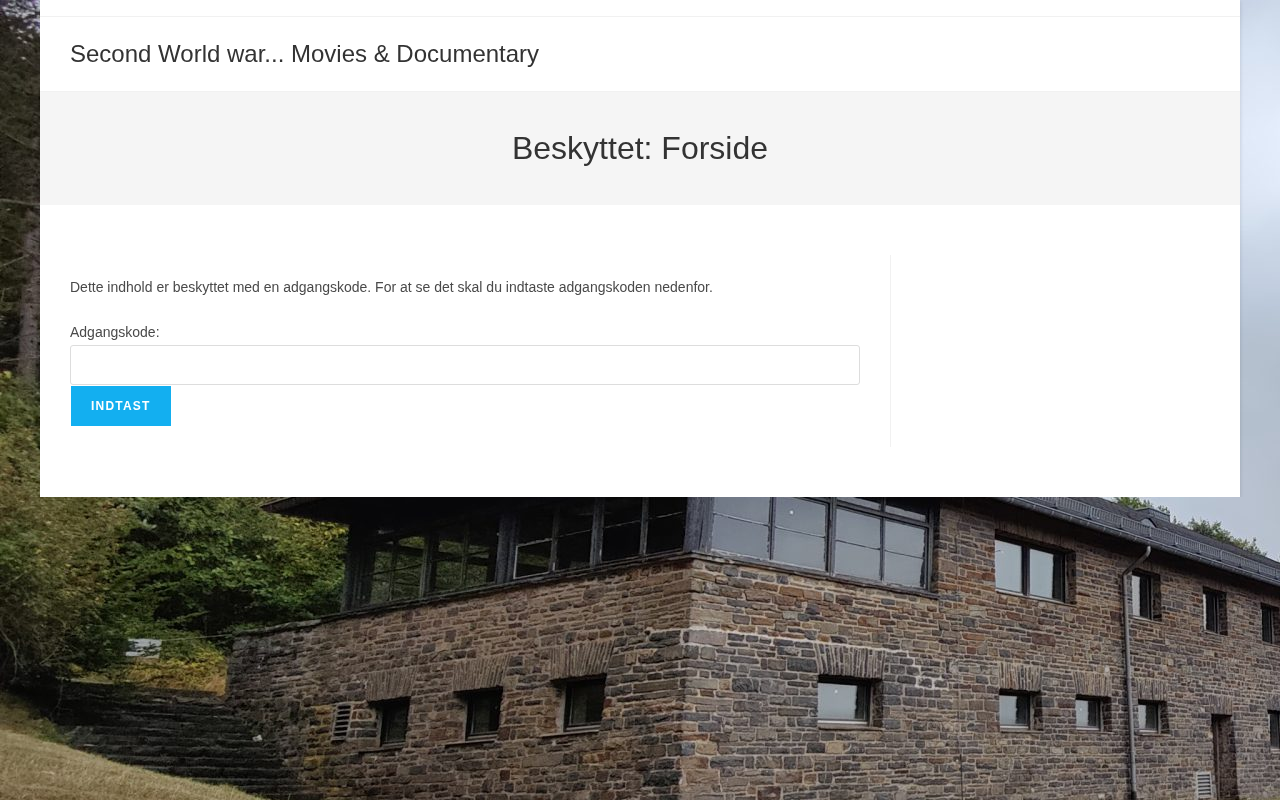Click the Beskyttet: Forside page heading
The width and height of the screenshot is (1280, 800).
click(x=640, y=148)
